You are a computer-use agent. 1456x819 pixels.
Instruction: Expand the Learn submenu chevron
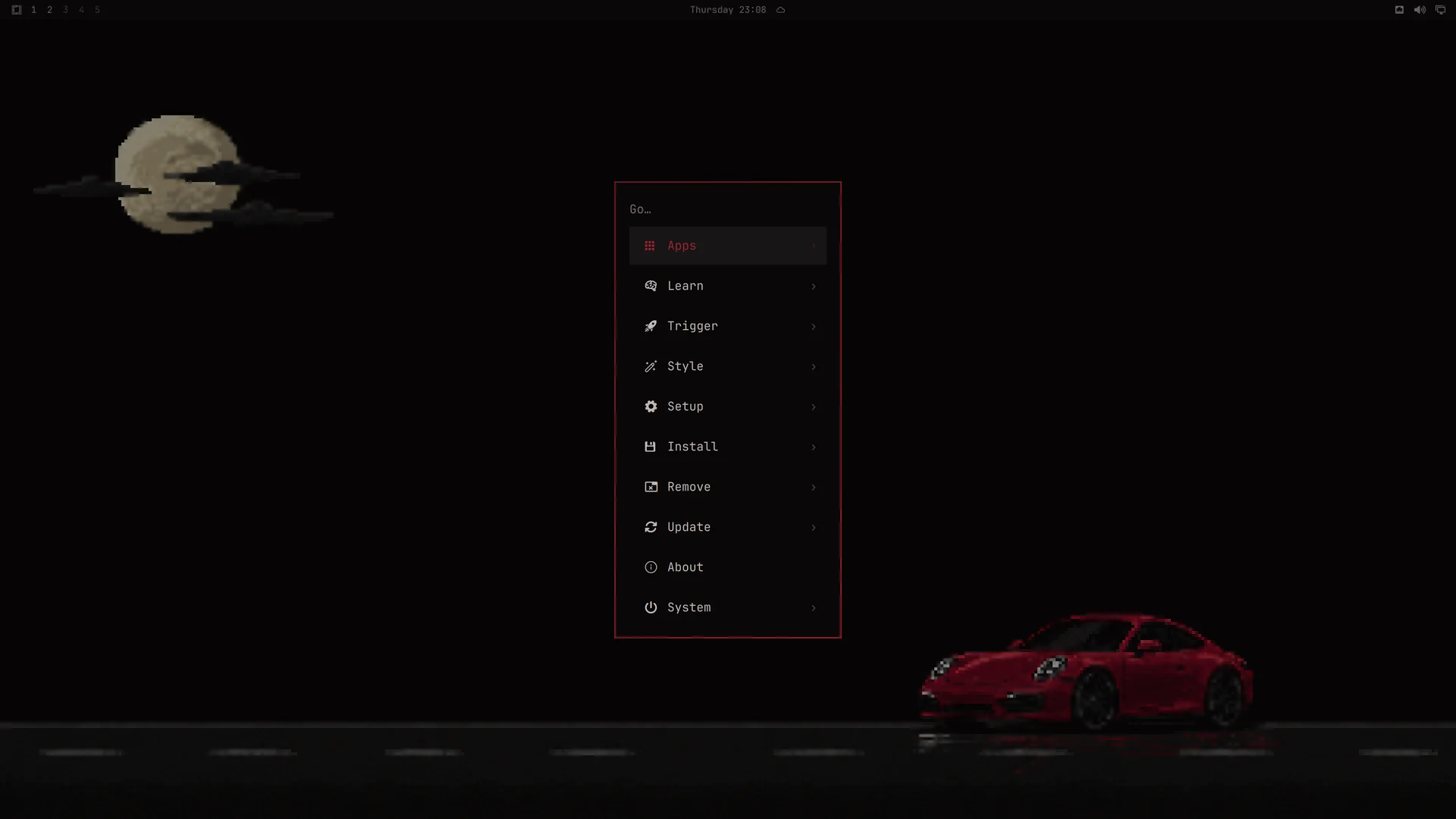pos(814,287)
